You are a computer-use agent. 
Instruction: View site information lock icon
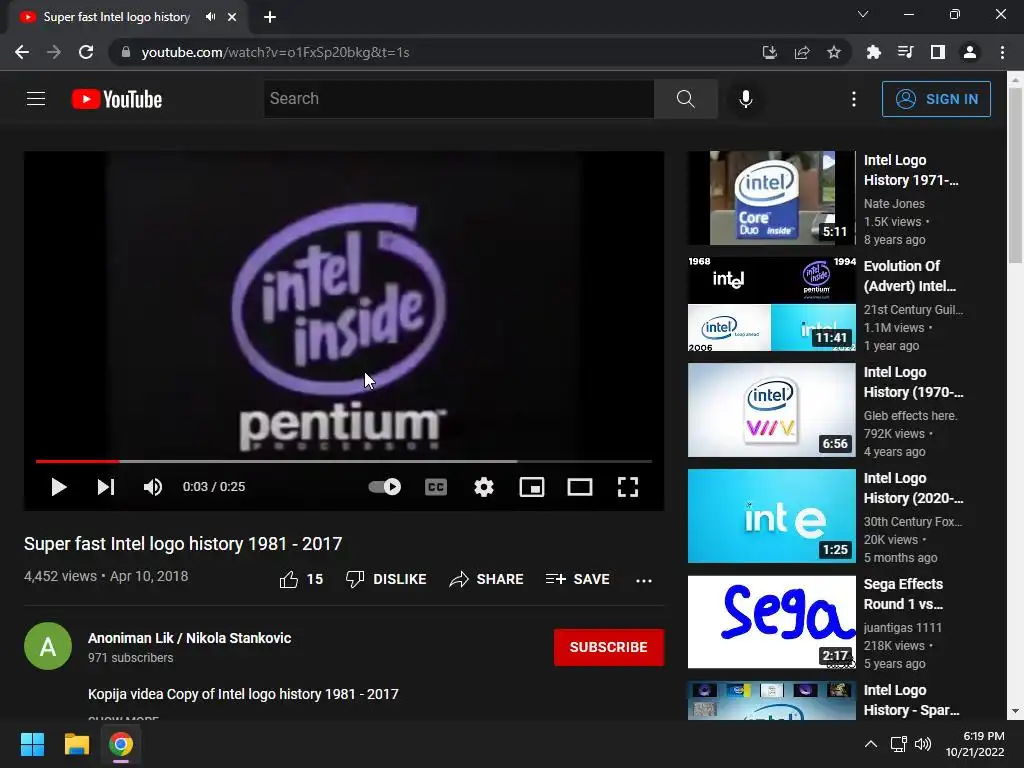point(126,52)
